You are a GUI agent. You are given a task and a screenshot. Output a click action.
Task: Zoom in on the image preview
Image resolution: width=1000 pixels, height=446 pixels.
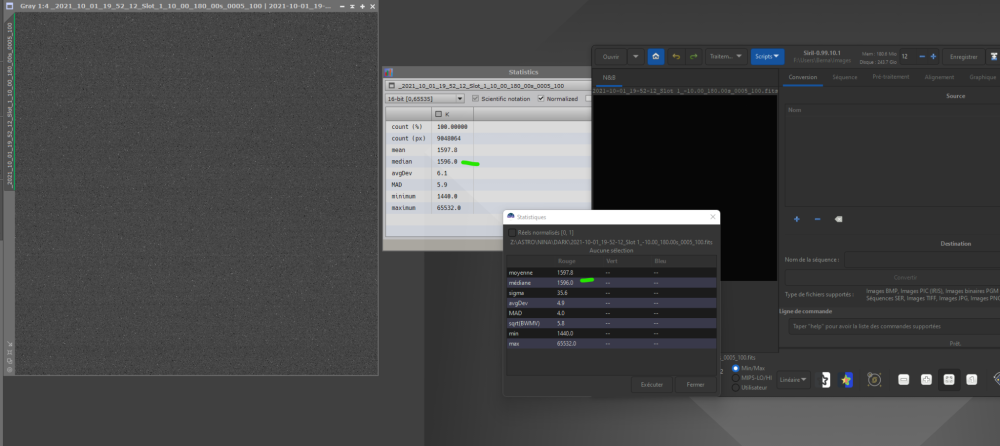(926, 380)
